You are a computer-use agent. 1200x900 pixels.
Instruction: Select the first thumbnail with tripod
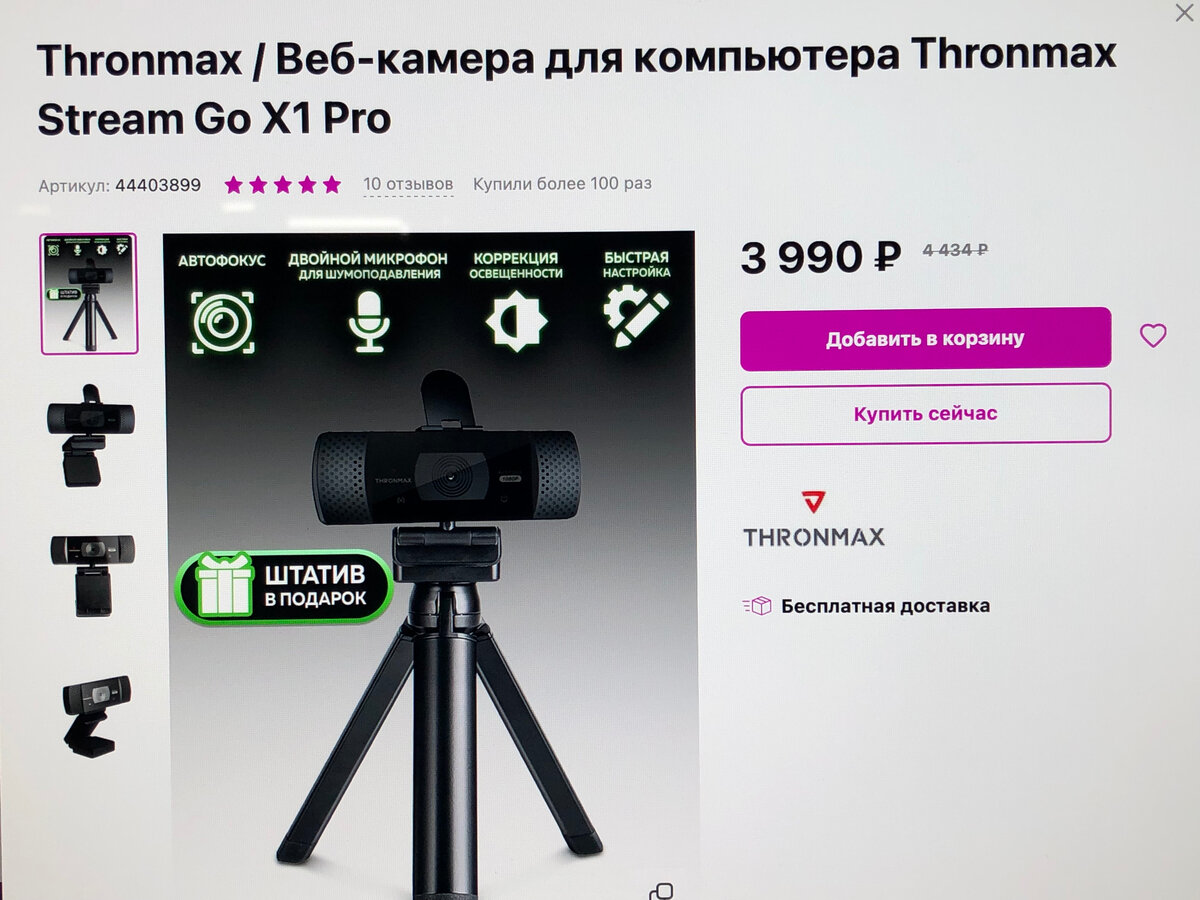tap(89, 294)
